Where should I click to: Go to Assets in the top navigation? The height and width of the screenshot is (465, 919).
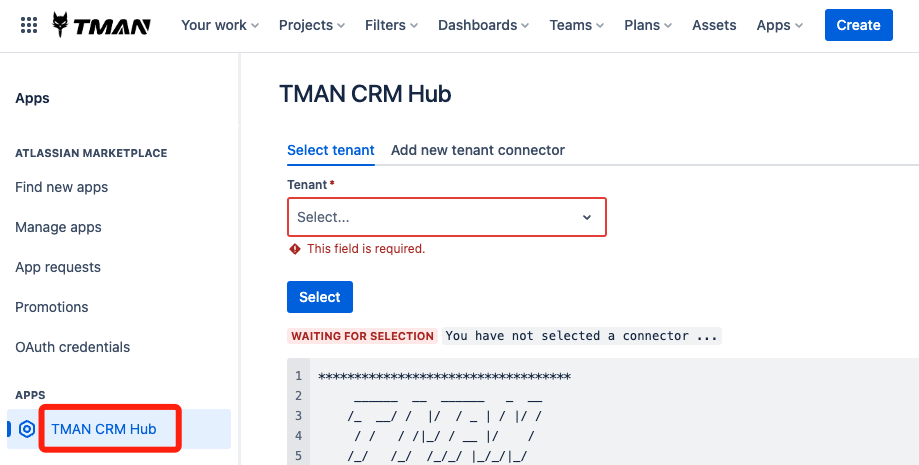[x=714, y=25]
